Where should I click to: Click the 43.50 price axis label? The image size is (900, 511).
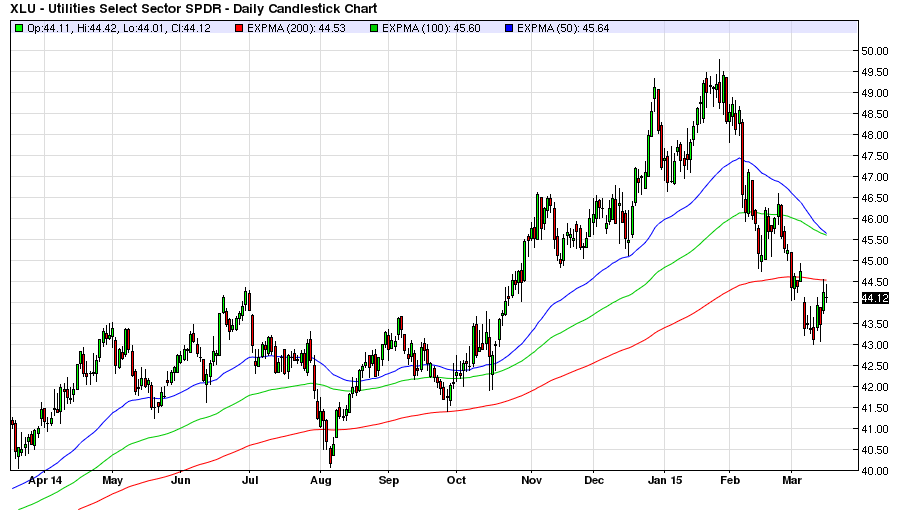[x=875, y=324]
